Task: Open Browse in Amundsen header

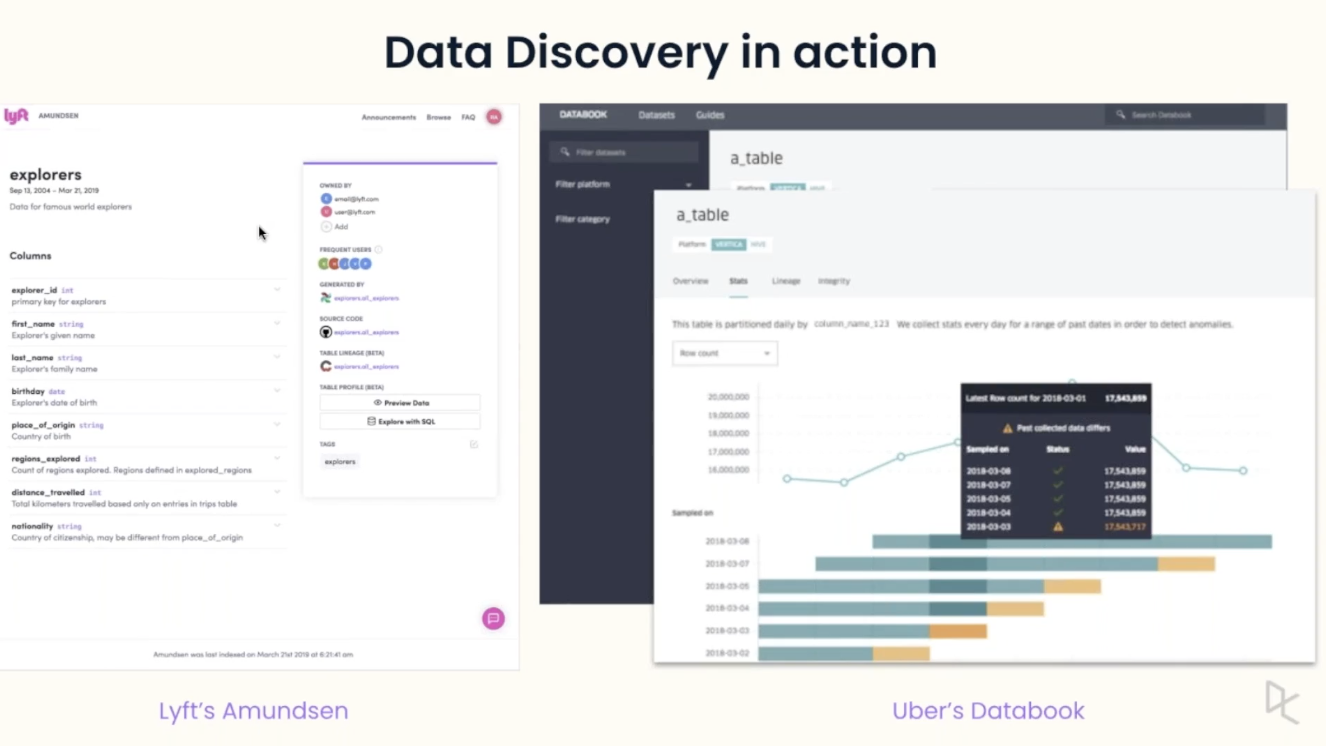Action: coord(439,117)
